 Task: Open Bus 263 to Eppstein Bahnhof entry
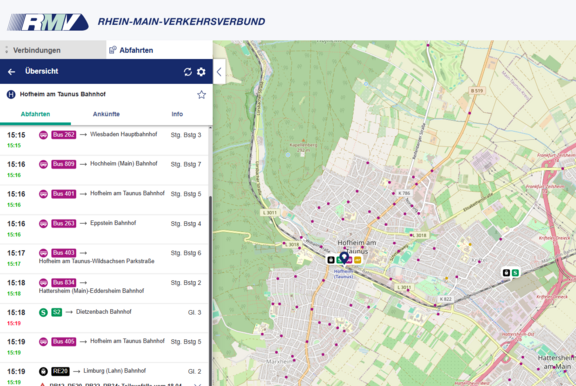104,228
